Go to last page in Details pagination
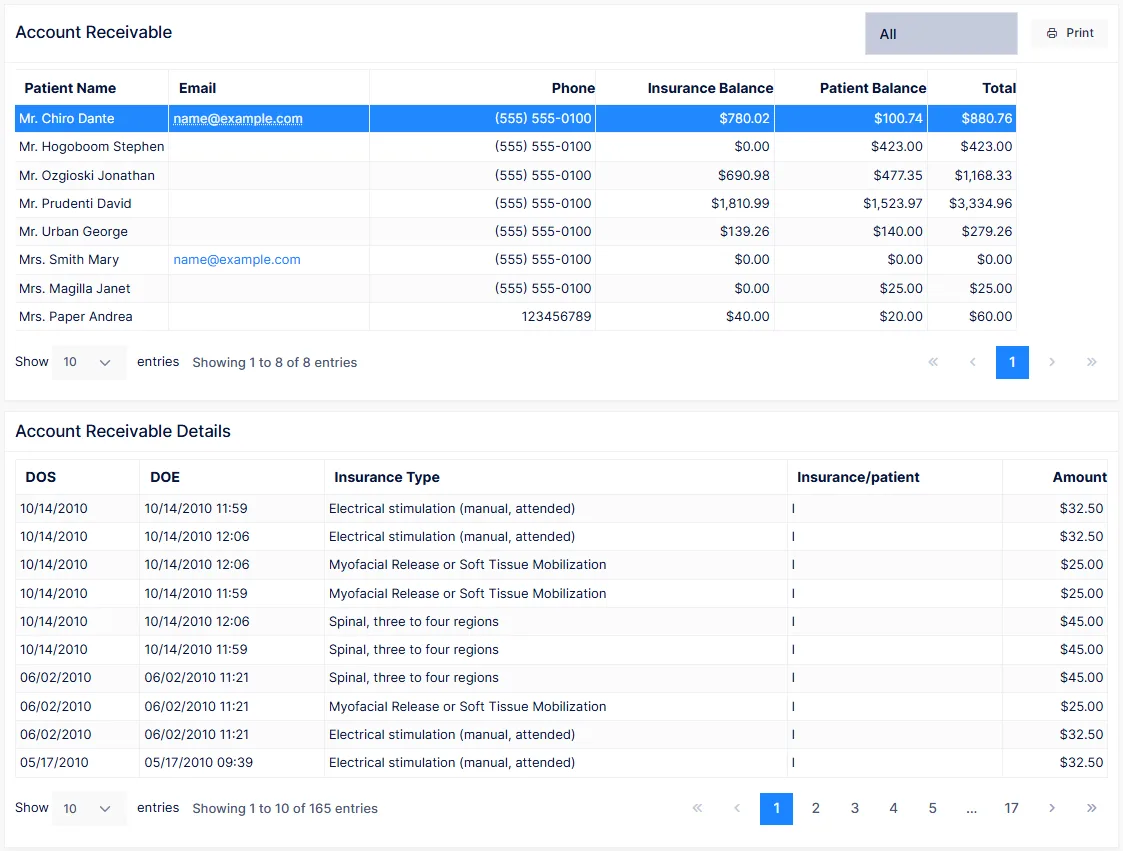The image size is (1123, 851). pyautogui.click(x=1091, y=809)
